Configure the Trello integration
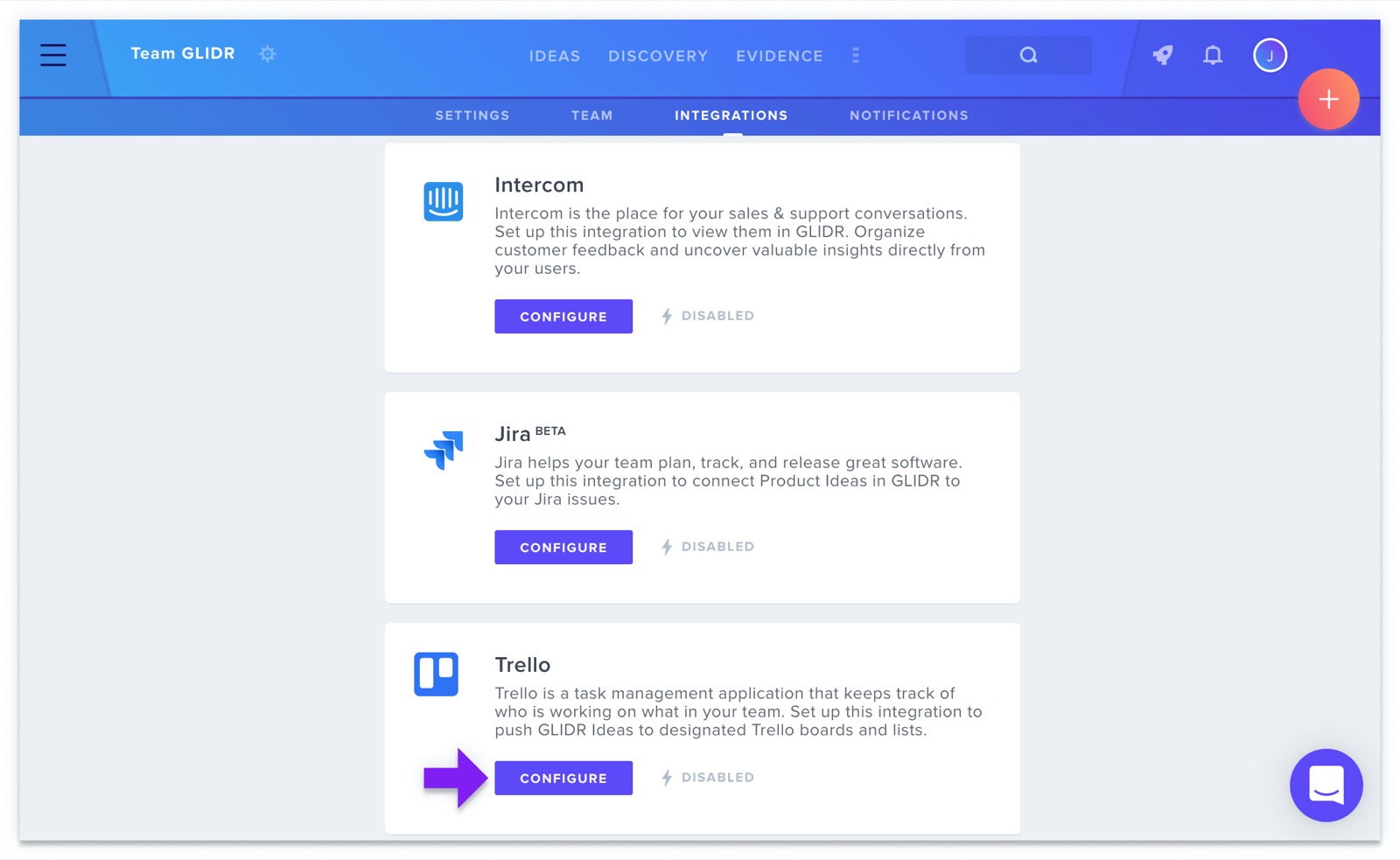Screen dimensions: 1400x860 pyautogui.click(x=563, y=778)
